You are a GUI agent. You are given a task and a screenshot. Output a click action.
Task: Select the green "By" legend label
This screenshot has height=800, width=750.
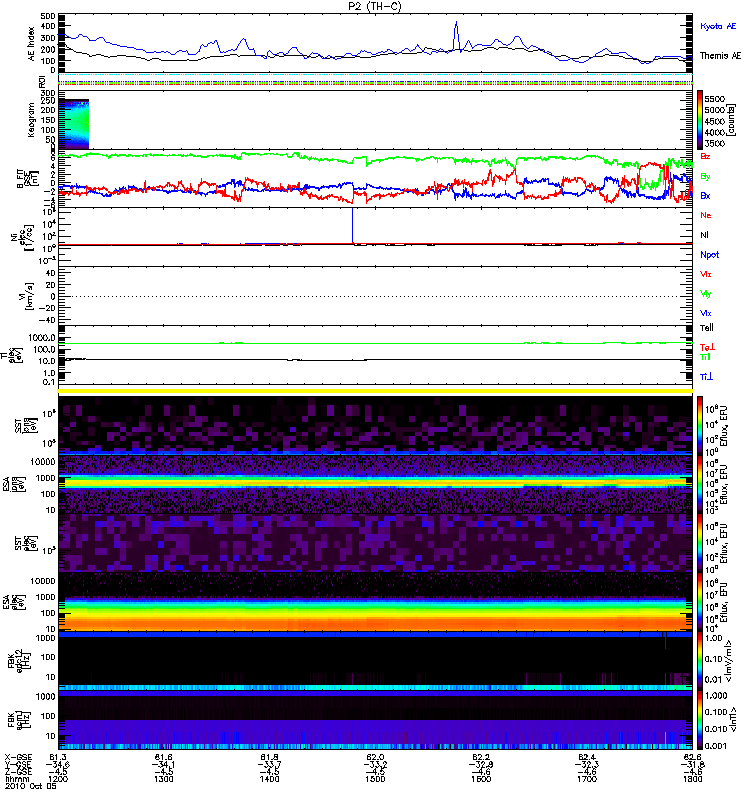(705, 176)
